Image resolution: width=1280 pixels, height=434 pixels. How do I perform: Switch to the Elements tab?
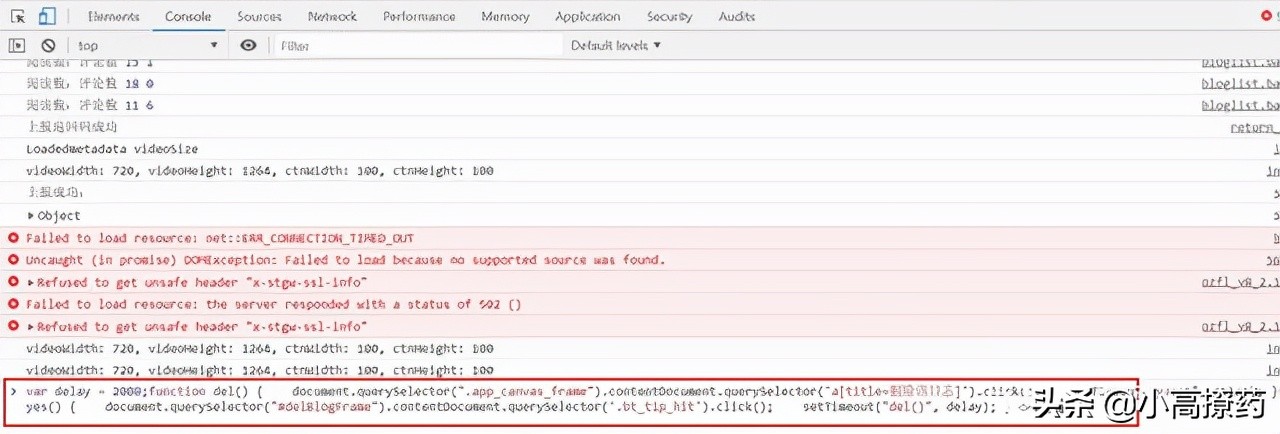coord(113,17)
